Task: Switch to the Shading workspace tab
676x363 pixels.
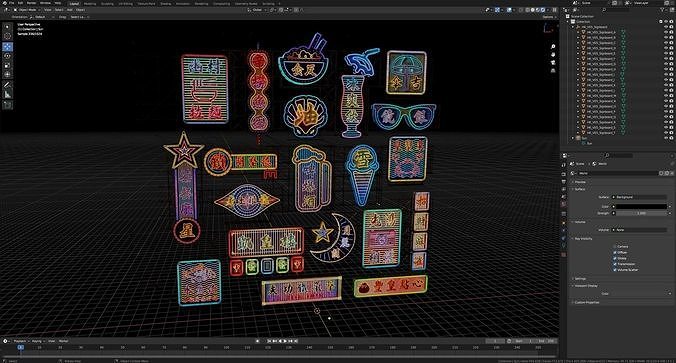Action: [x=166, y=3]
